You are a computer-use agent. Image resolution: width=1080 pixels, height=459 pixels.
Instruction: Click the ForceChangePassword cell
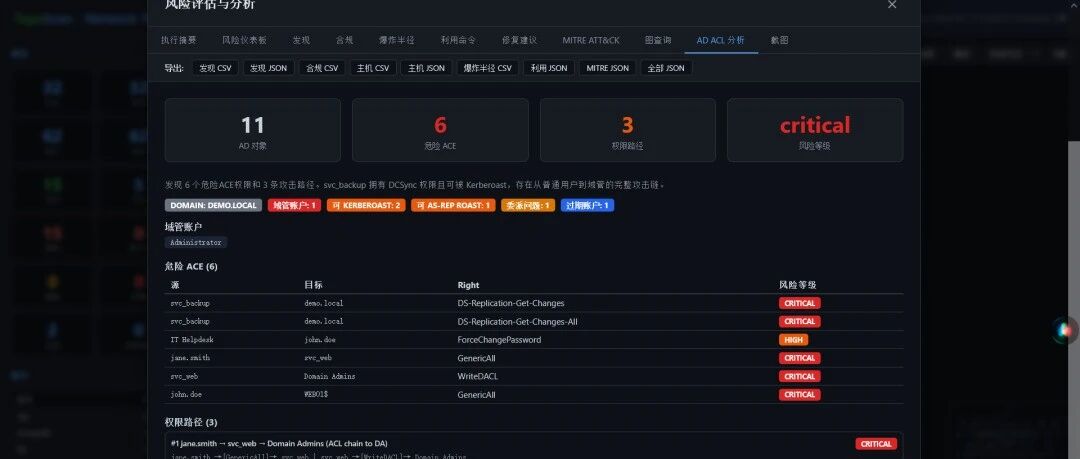499,340
